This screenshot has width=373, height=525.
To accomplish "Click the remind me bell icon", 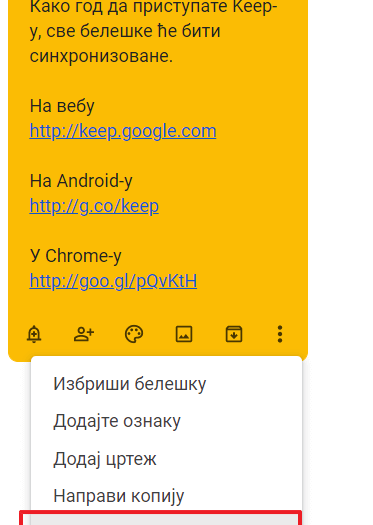I will (x=34, y=334).
